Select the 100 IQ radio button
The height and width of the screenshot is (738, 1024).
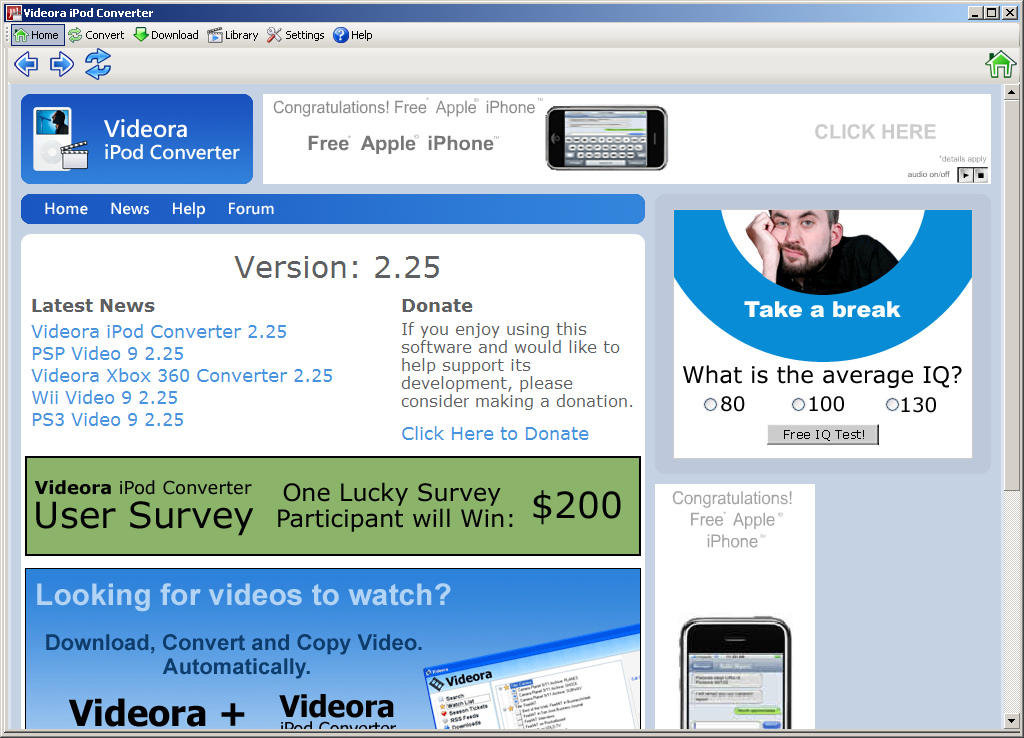(798, 405)
